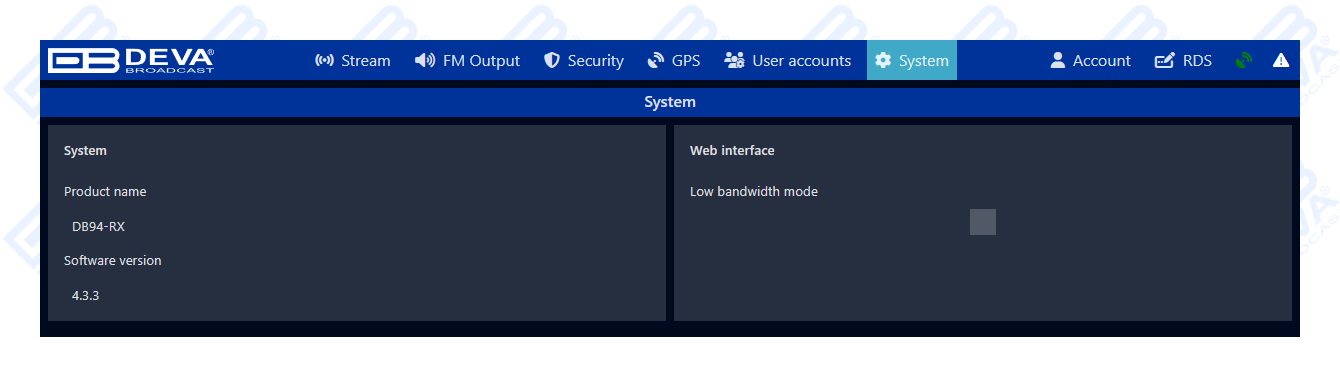Screen dimensions: 1340x377
Task: Click the User accounts people icon
Action: click(734, 61)
